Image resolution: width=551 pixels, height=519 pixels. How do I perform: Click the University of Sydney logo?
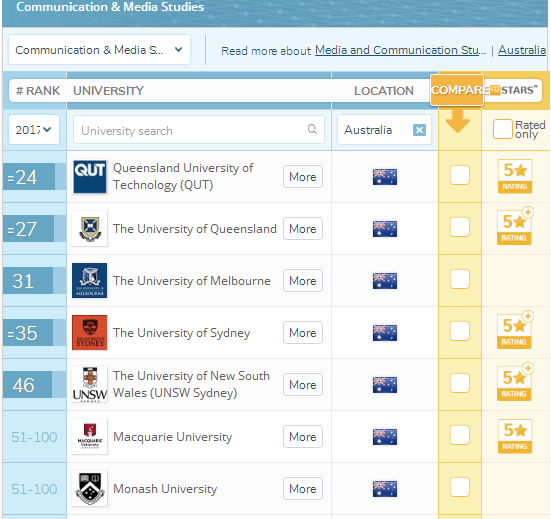point(90,332)
